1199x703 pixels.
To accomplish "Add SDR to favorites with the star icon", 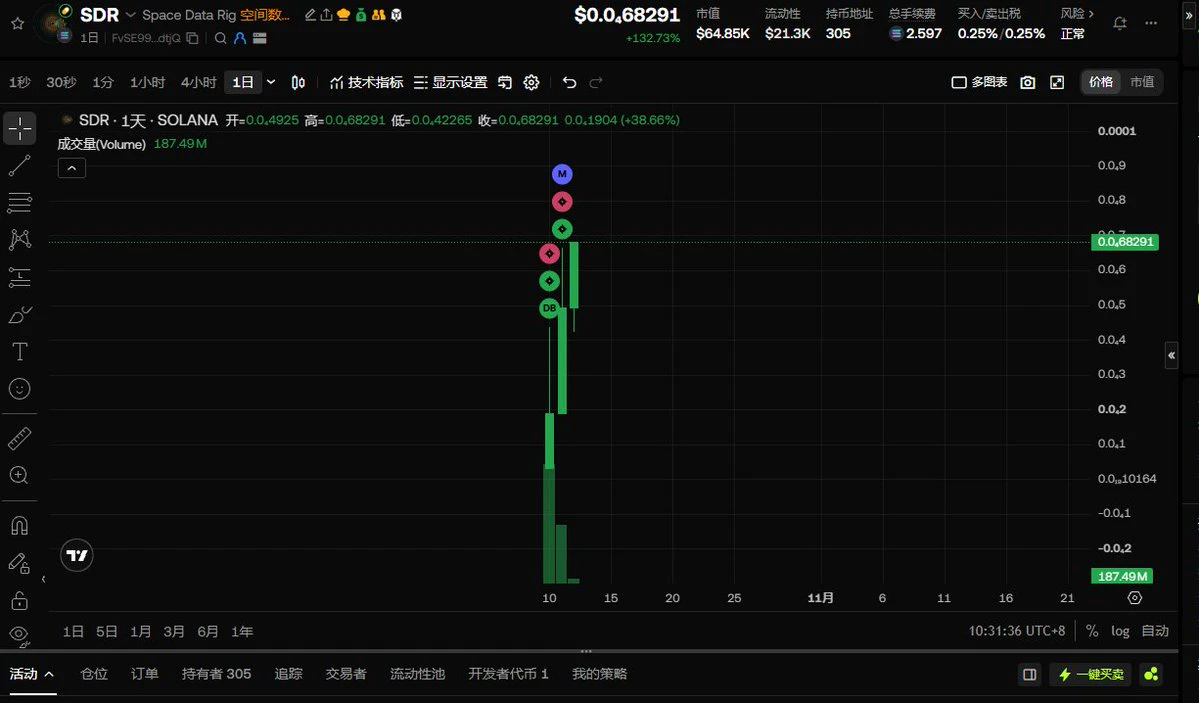I will coord(18,24).
